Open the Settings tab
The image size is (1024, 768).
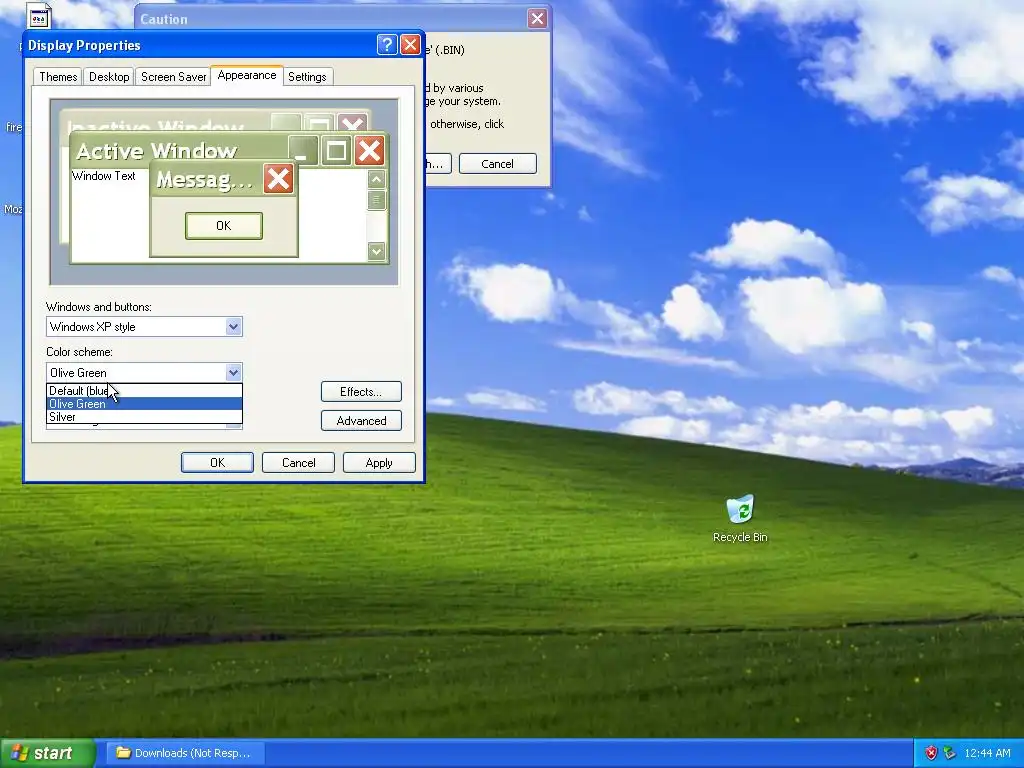coord(307,76)
